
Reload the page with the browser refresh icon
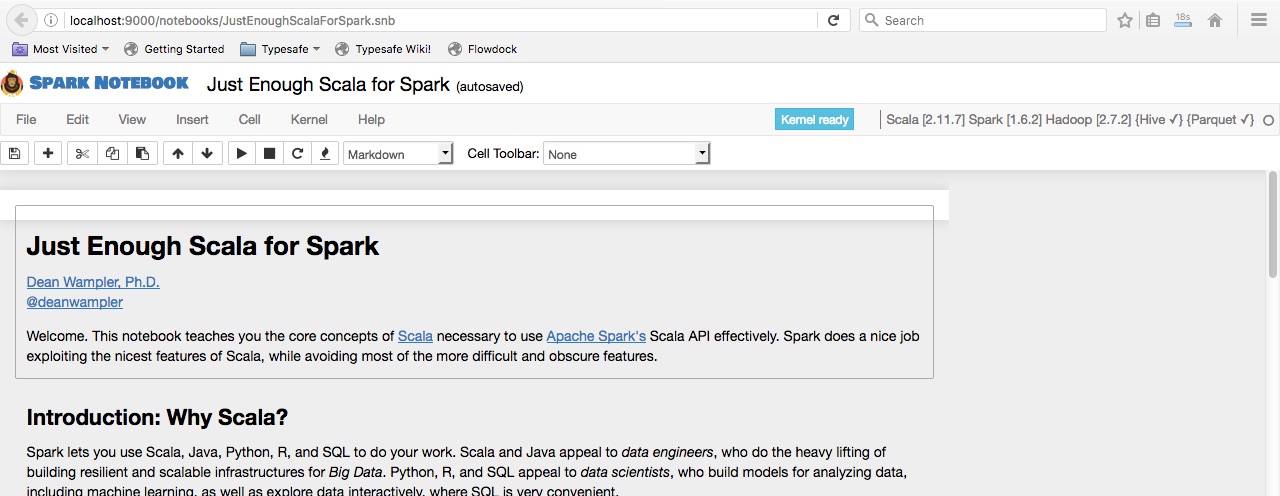(x=833, y=20)
